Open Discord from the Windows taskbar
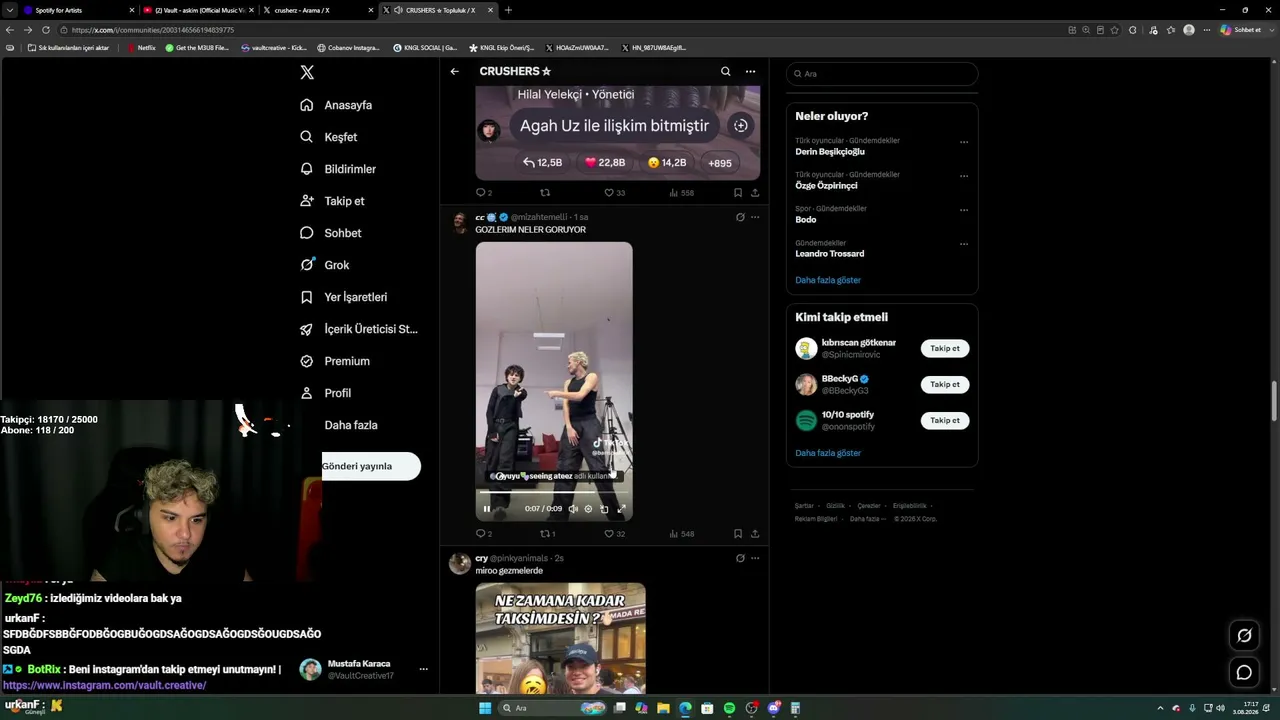Image resolution: width=1280 pixels, height=720 pixels. pyautogui.click(x=773, y=708)
